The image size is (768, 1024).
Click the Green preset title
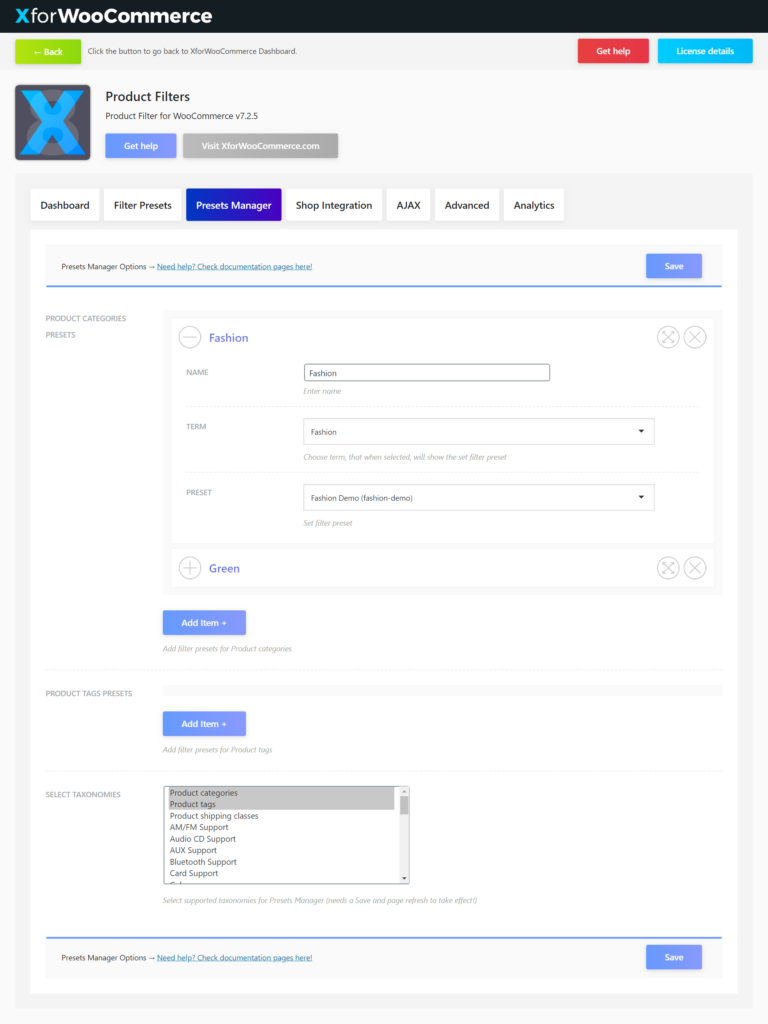coord(224,568)
